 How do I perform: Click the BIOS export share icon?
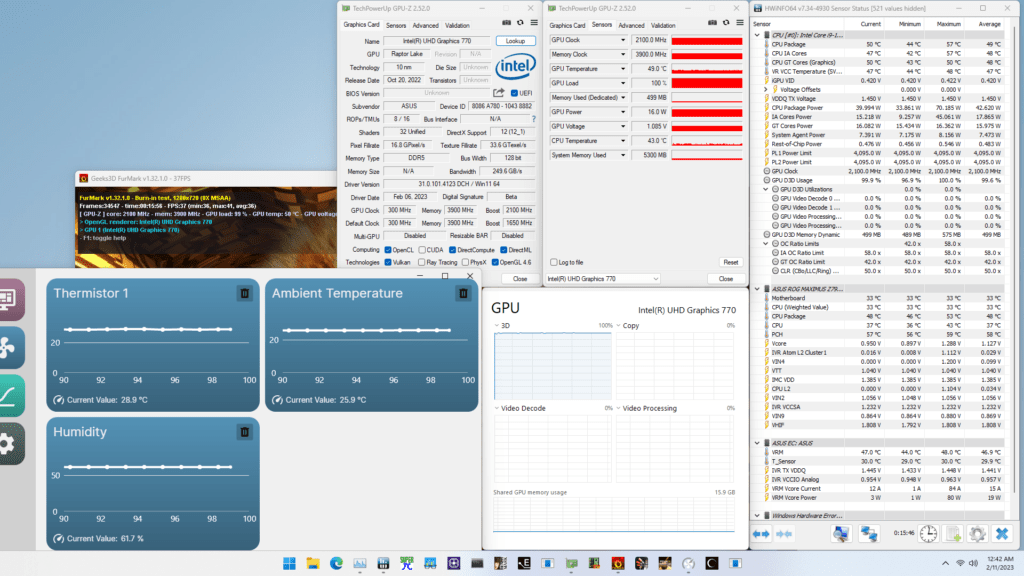(x=499, y=93)
